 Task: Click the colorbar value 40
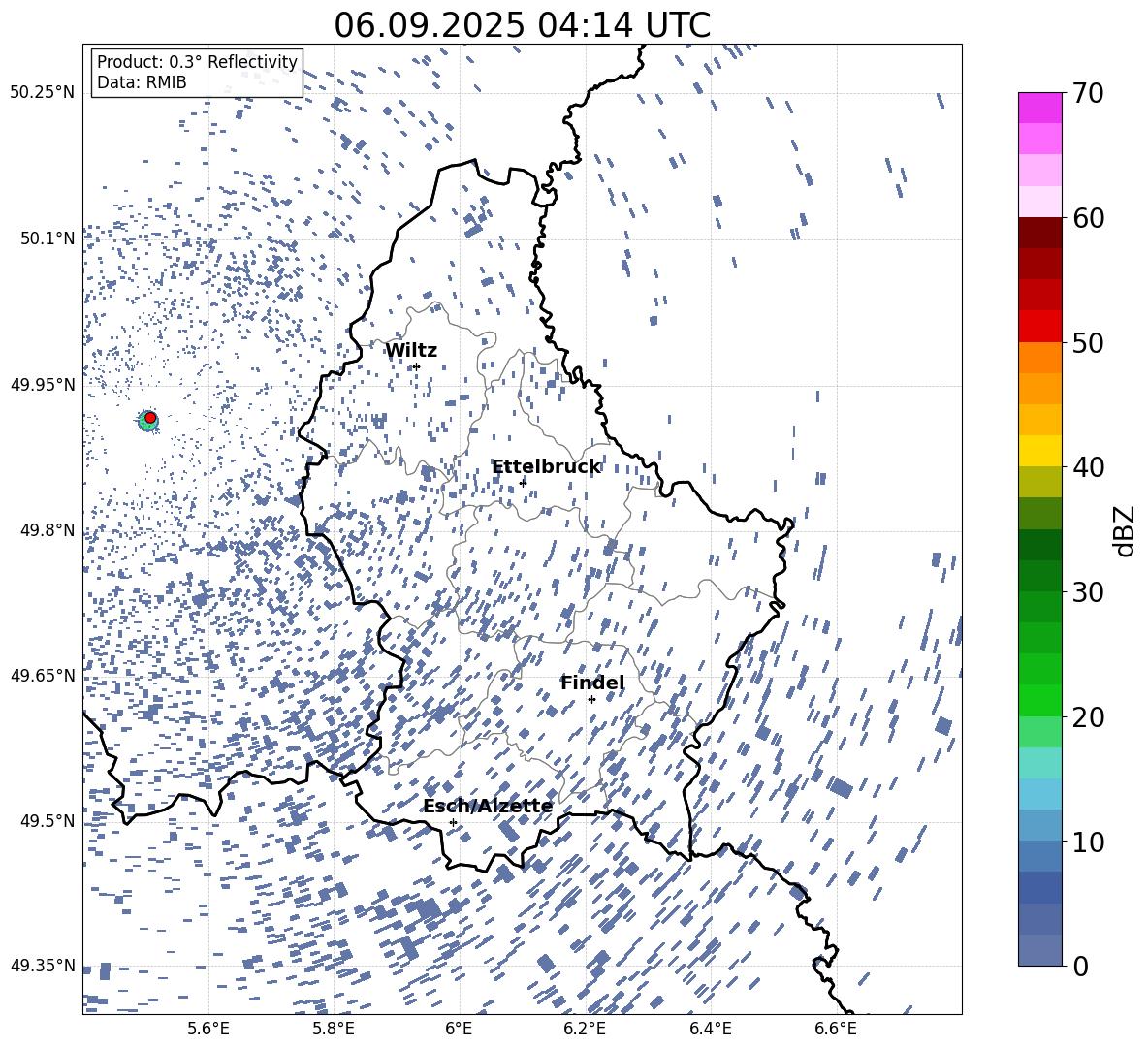point(1088,467)
